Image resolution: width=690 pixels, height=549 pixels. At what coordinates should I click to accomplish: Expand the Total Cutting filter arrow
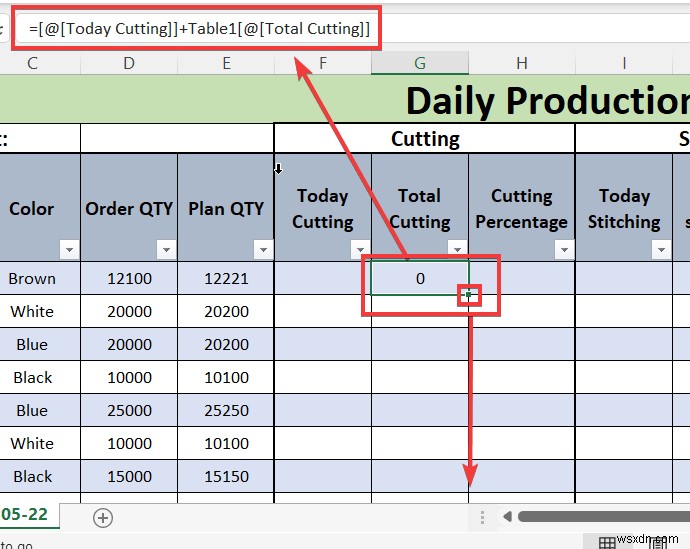pos(457,249)
